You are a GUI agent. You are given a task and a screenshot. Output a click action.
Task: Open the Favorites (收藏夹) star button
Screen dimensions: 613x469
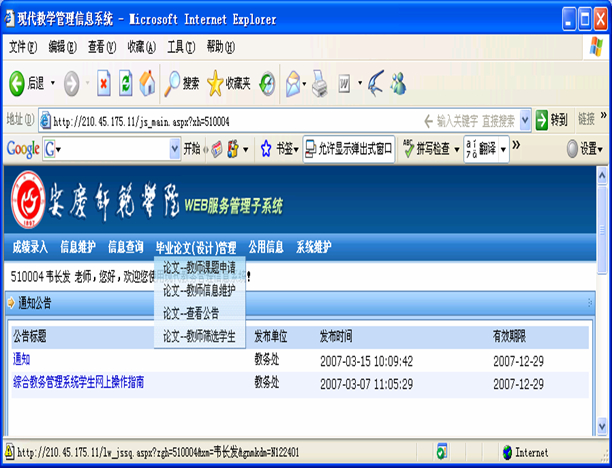point(229,83)
